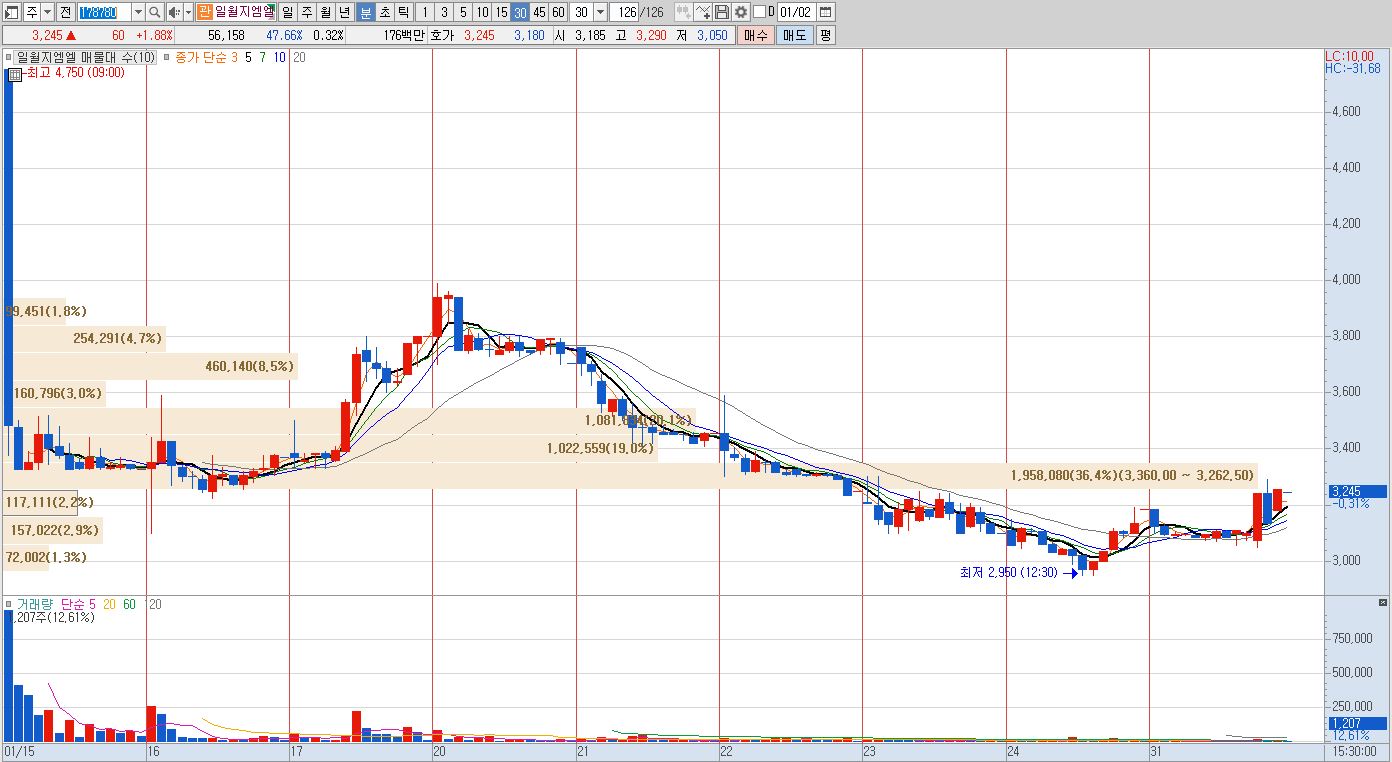Image resolution: width=1392 pixels, height=762 pixels.
Task: Click the indicator bars icon after 126/126
Action: 683,12
